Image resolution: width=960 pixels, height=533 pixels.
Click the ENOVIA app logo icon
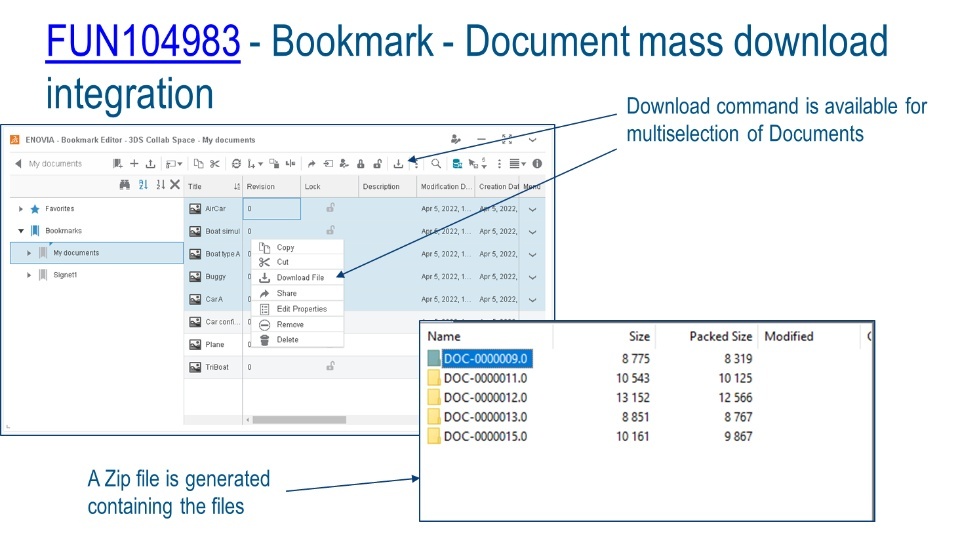click(x=14, y=140)
